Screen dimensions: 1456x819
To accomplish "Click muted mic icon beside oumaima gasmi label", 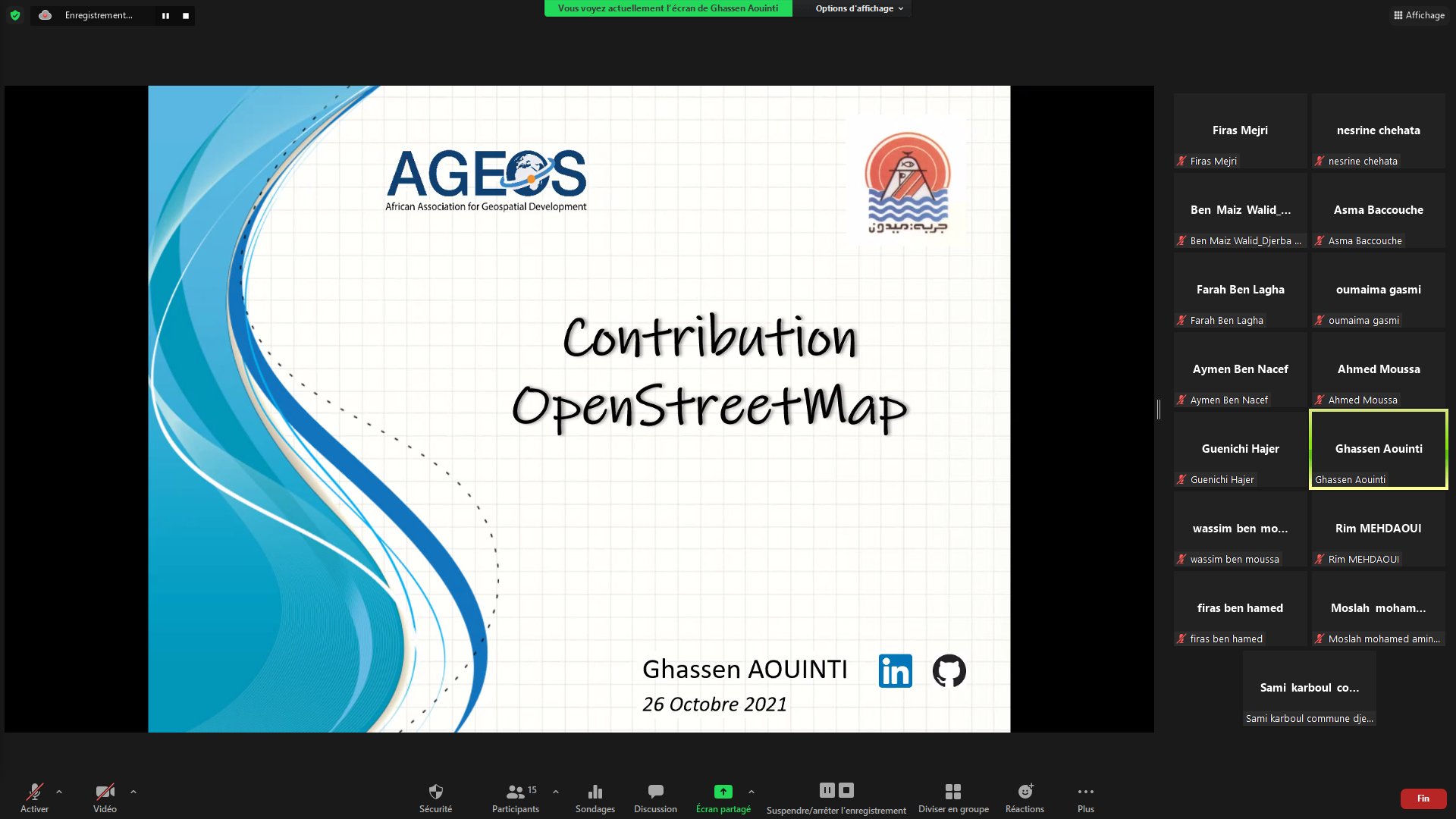I will click(1319, 320).
